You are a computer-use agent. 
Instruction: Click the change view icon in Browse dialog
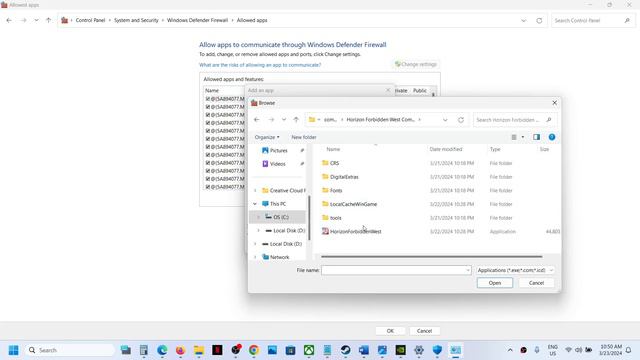pos(514,137)
